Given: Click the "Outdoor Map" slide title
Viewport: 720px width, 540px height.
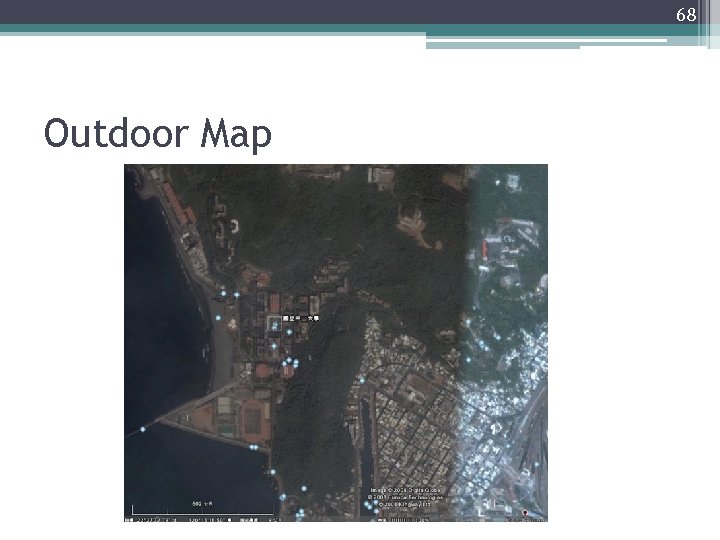Looking at the screenshot, I should click(158, 133).
